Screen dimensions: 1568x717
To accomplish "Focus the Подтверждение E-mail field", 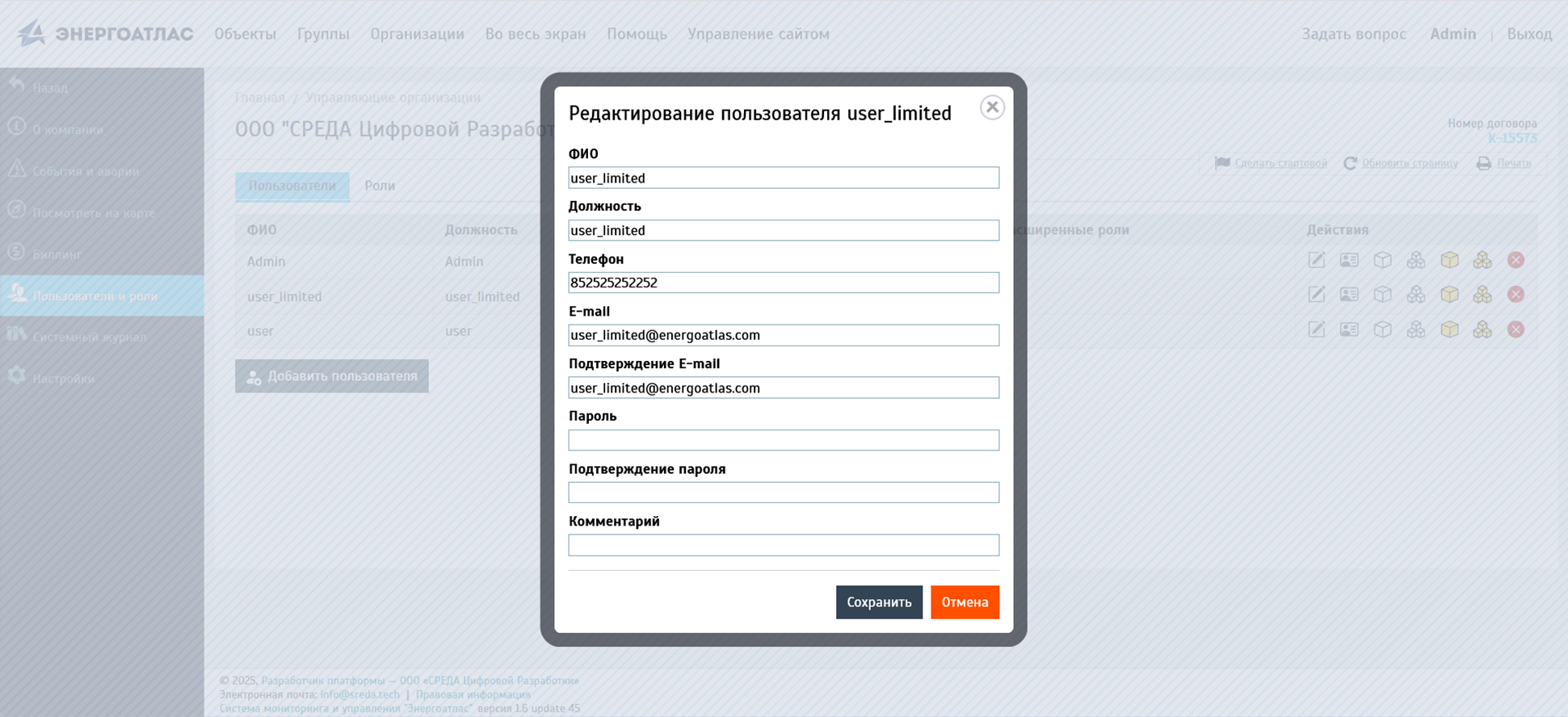I will pos(783,388).
